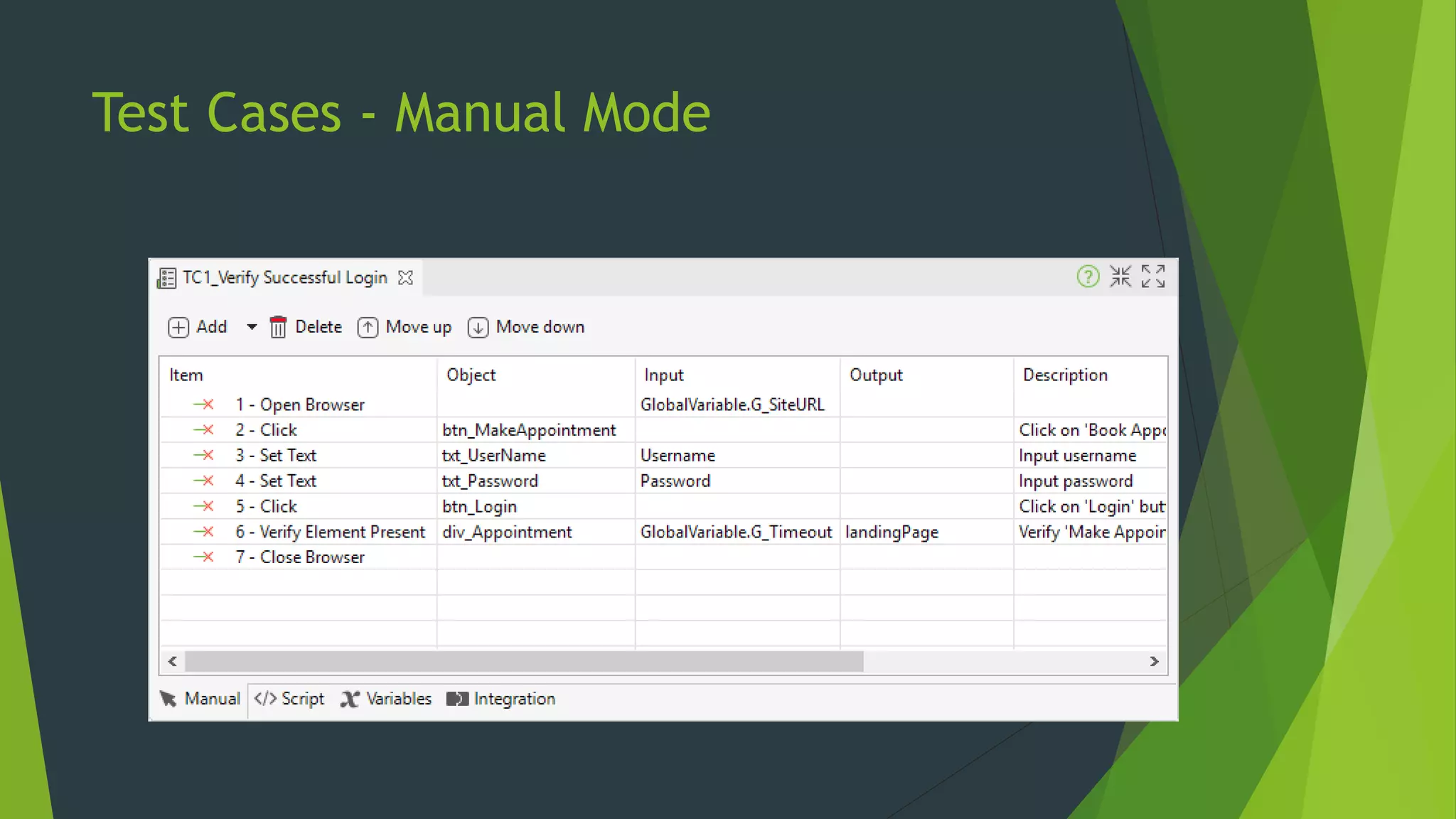Click the minimize editor arrows icon
Screen dimensions: 1456x819
coord(1120,277)
